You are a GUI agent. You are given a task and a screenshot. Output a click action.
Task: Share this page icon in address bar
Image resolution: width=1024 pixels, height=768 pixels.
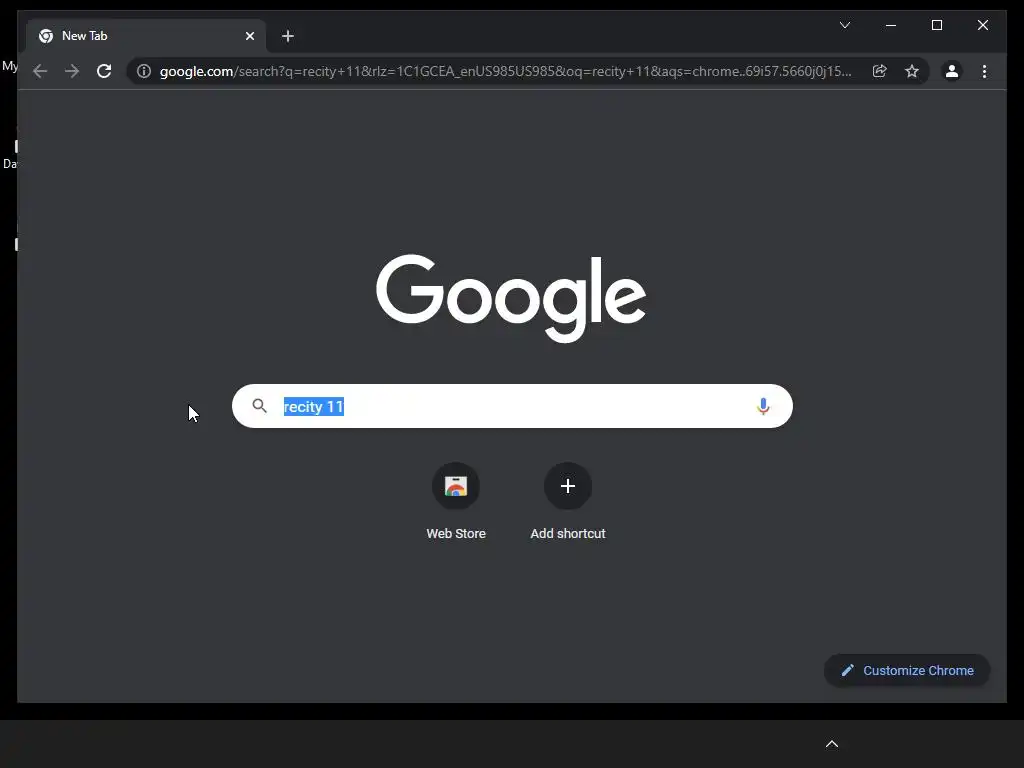point(880,71)
